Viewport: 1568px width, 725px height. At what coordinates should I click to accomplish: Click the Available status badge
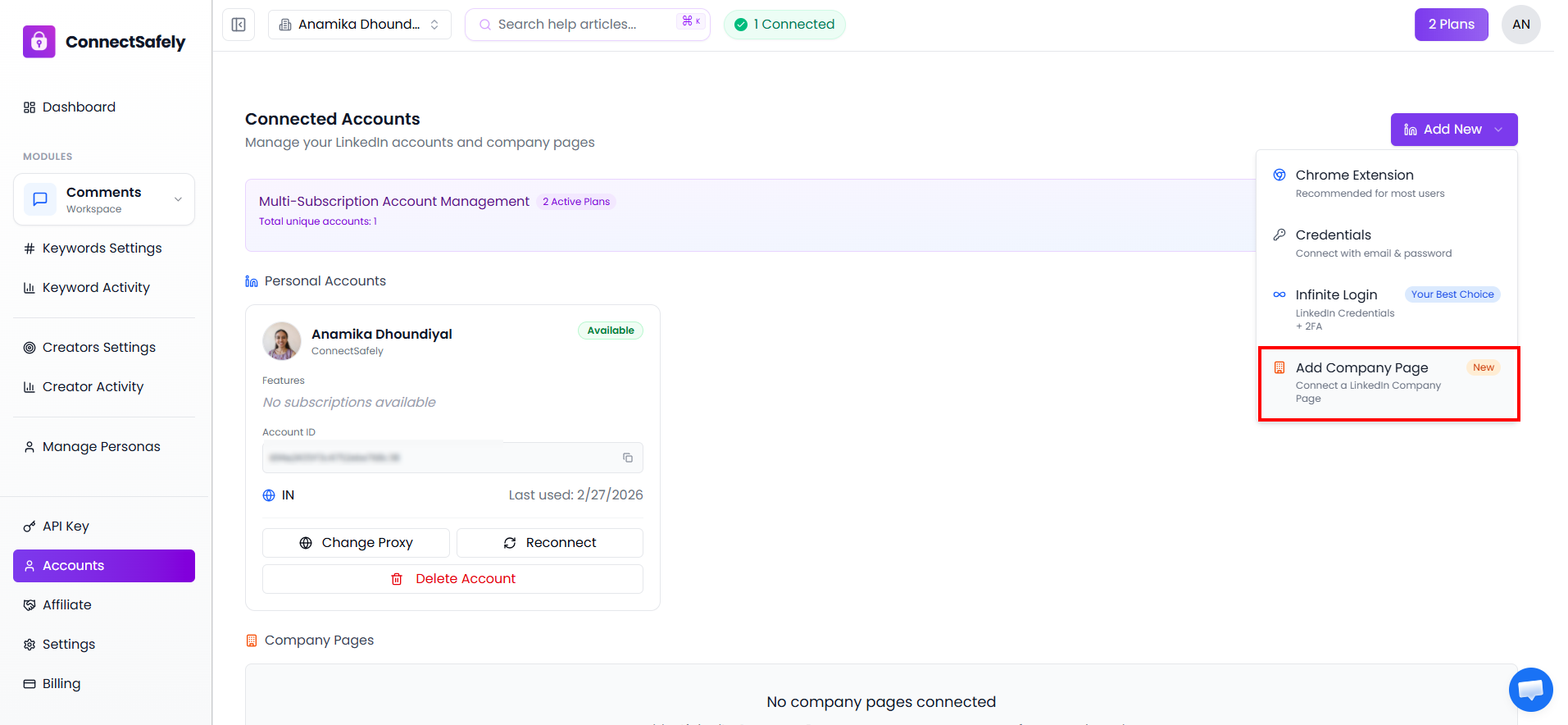point(611,331)
